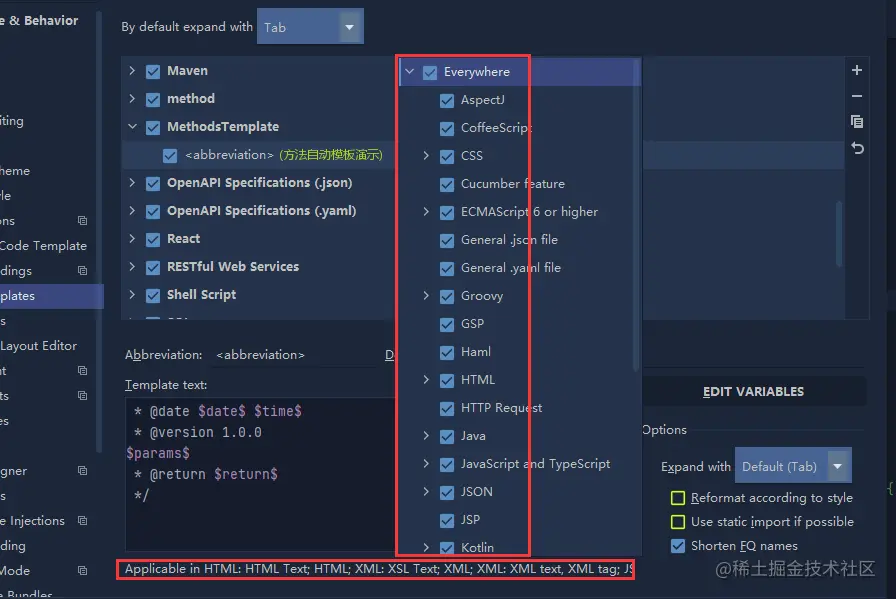Expand the Maven template group
Image resolution: width=896 pixels, height=599 pixels.
tap(132, 70)
